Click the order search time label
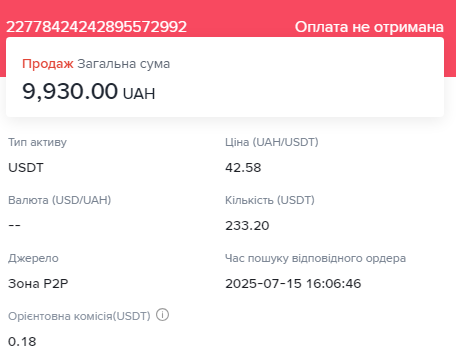This screenshot has width=456, height=360. (315, 258)
